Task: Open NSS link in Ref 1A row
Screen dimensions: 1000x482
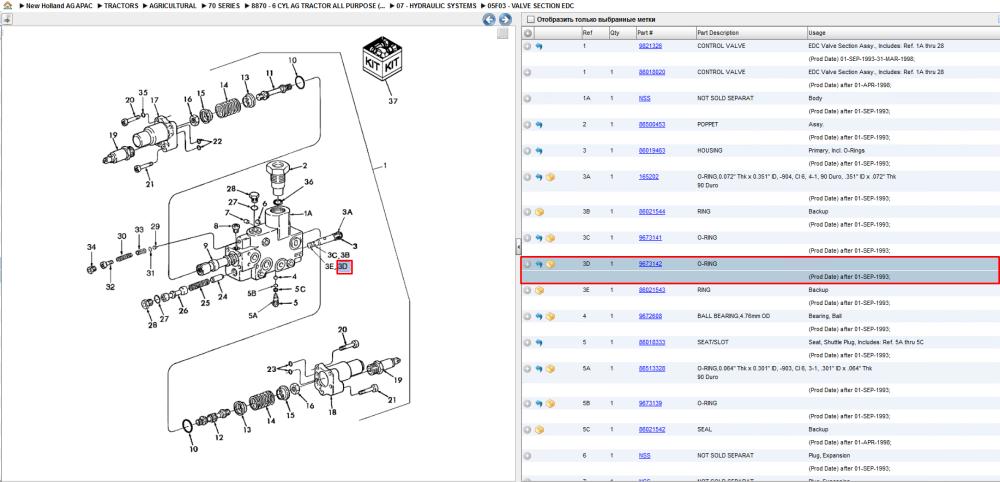Action: pyautogui.click(x=644, y=98)
